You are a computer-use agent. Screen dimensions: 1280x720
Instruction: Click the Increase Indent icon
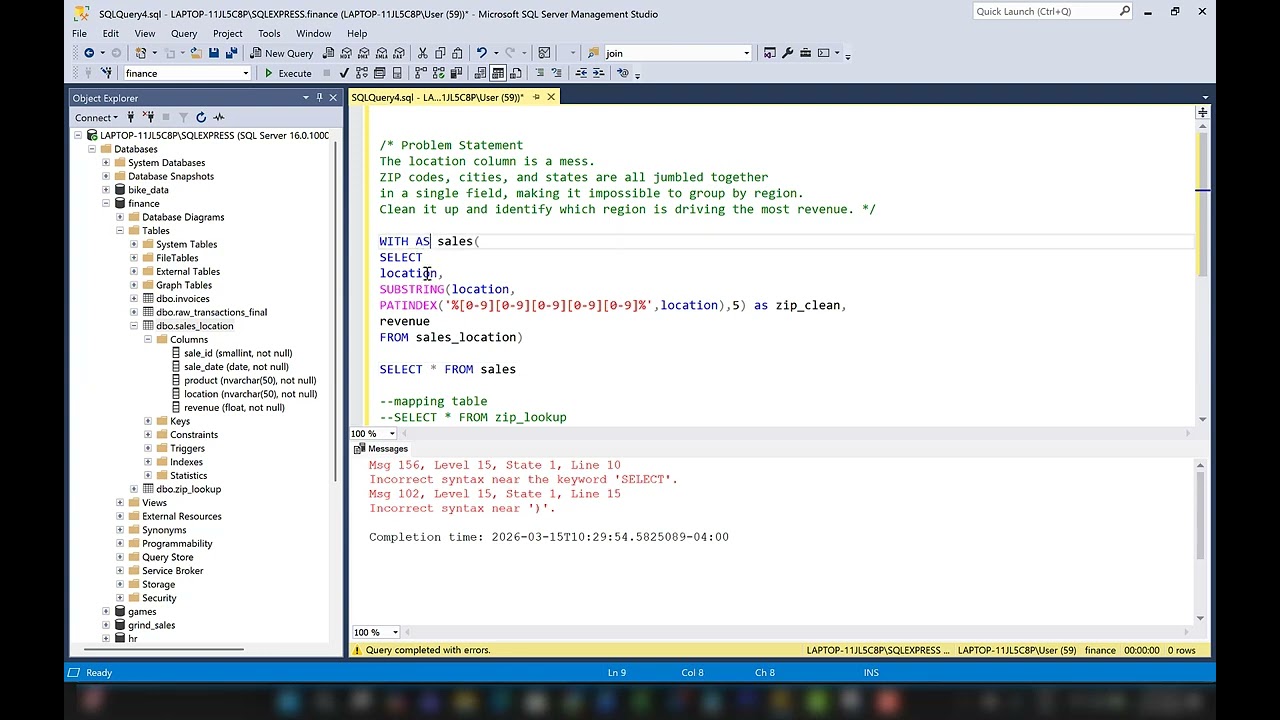click(598, 73)
